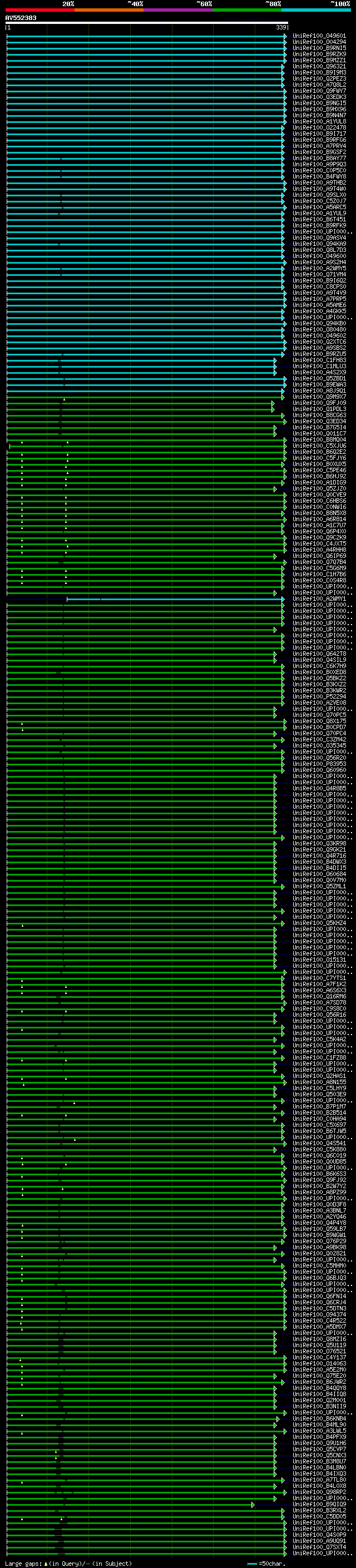
Task: Select hit label UniRef100_Q9SLX0
Action: [x=319, y=195]
